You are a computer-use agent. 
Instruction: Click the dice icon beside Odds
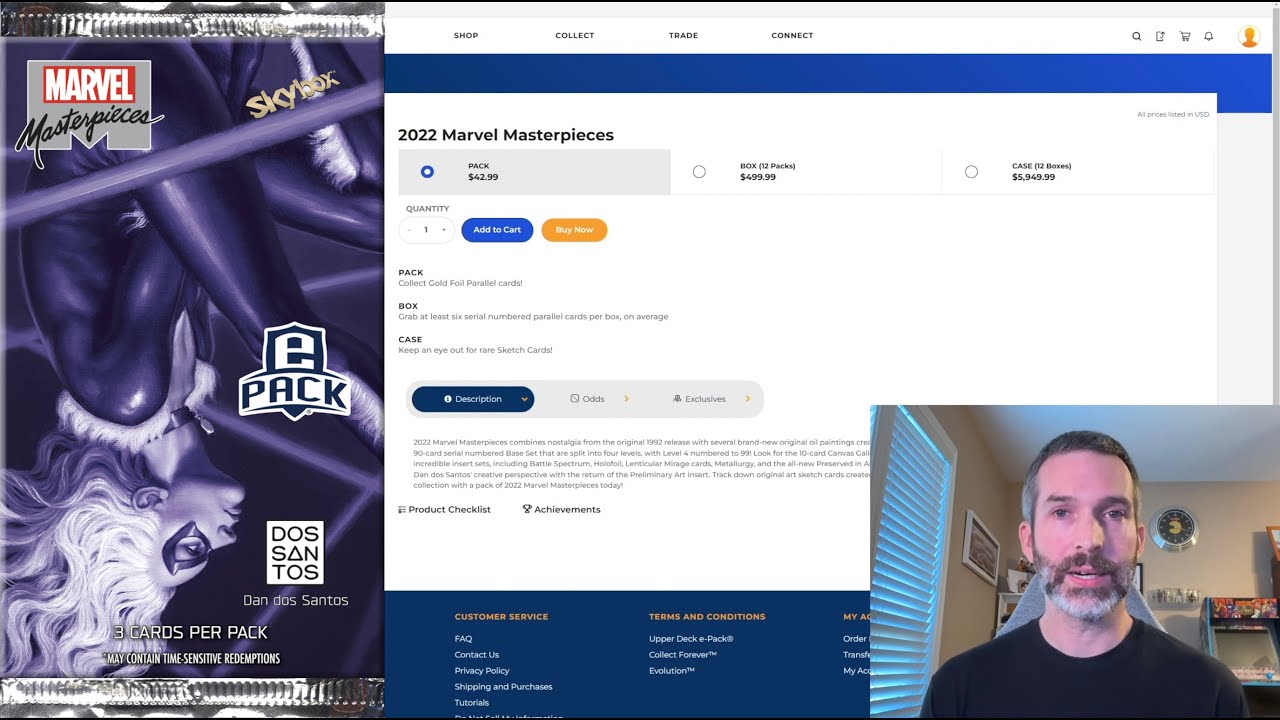click(575, 398)
